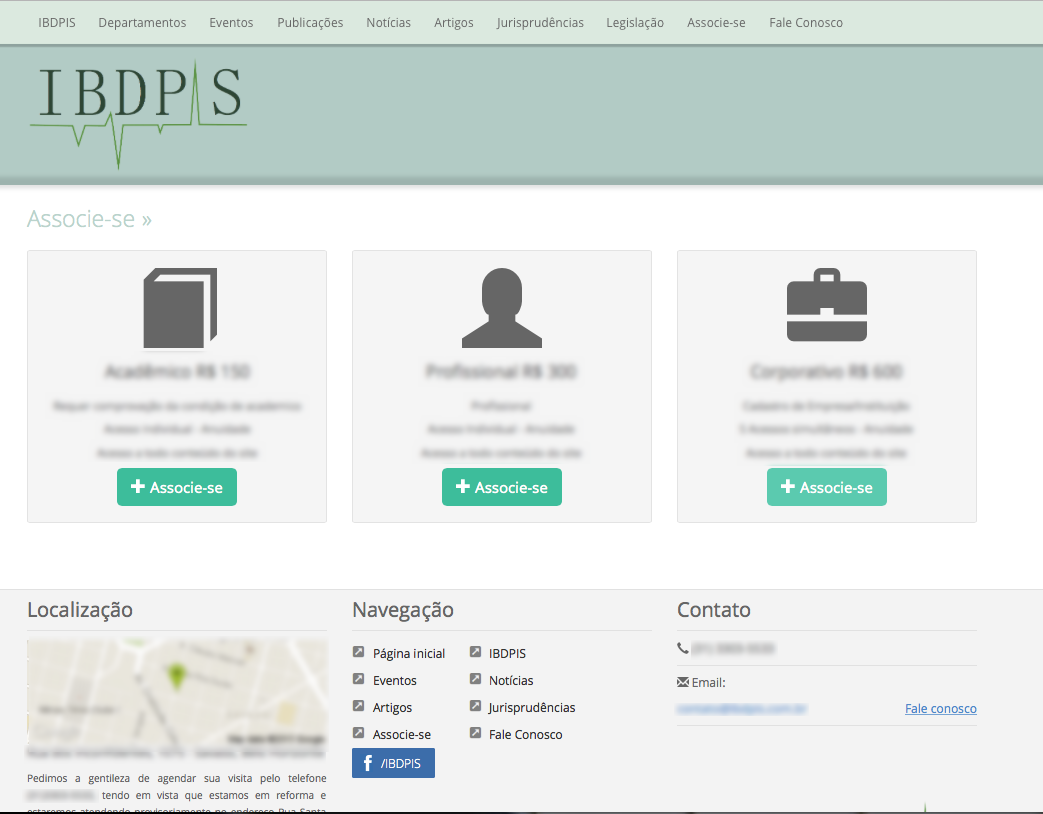
Task: Click the person icon for Profissional plan
Action: coord(502,307)
